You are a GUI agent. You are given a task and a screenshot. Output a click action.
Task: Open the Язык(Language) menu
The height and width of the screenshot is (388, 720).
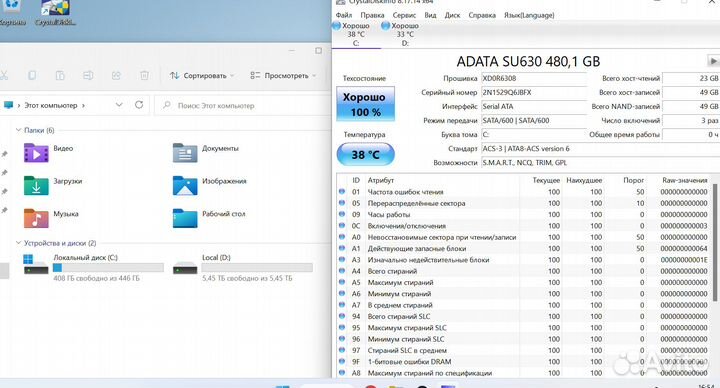[529, 15]
